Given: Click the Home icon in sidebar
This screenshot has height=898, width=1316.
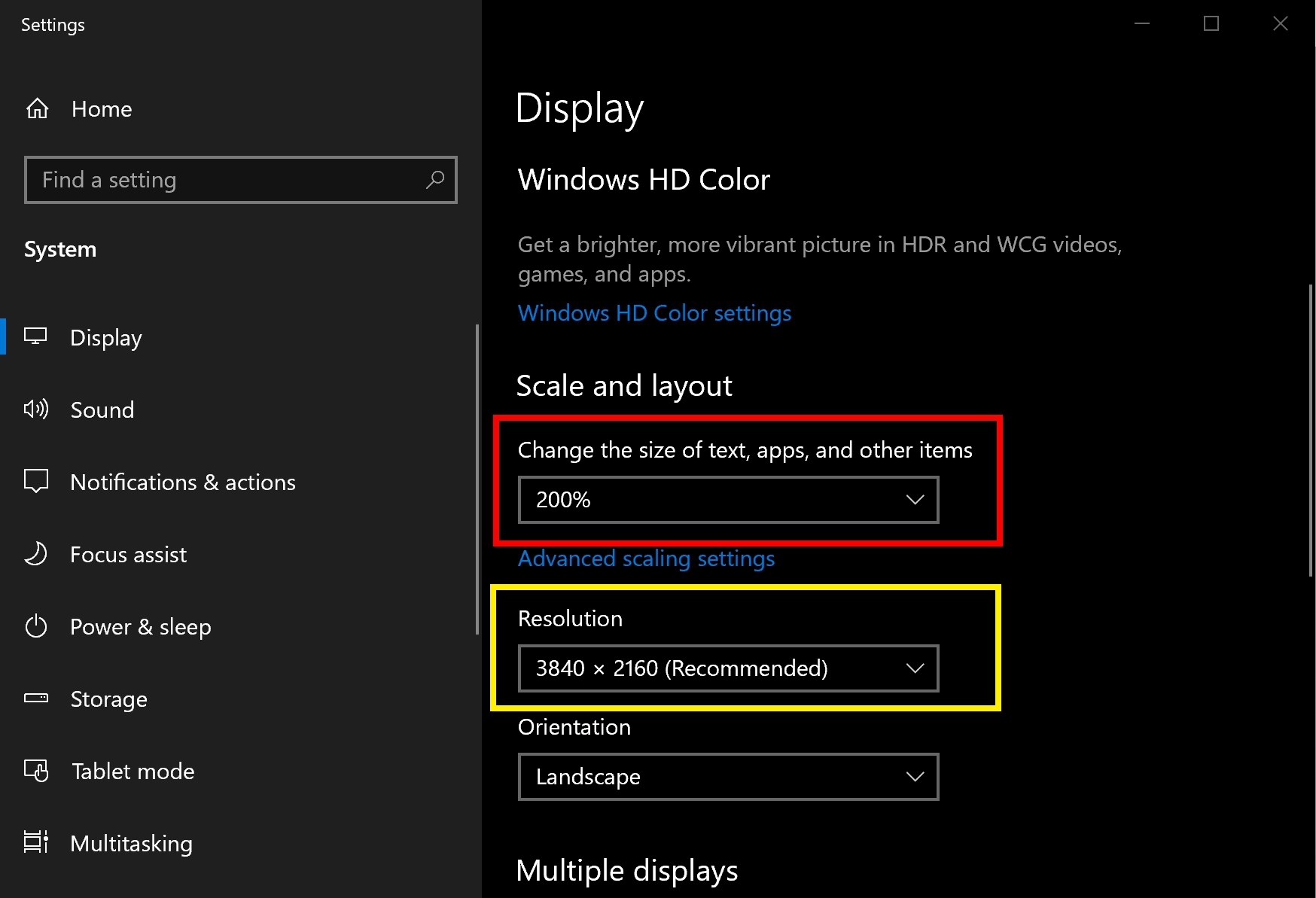Looking at the screenshot, I should pyautogui.click(x=38, y=109).
